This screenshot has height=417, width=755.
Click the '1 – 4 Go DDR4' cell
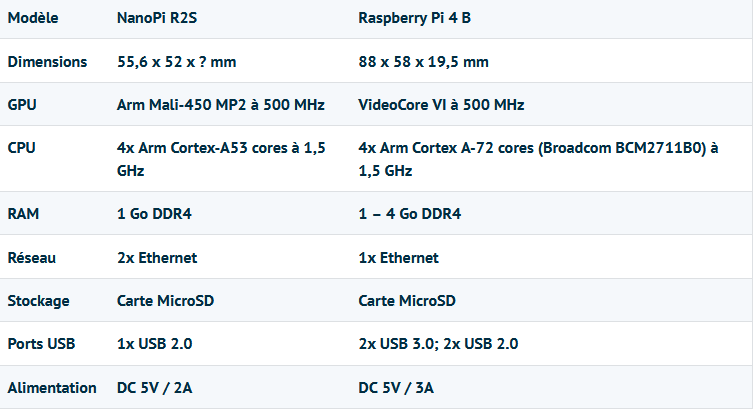tap(409, 214)
